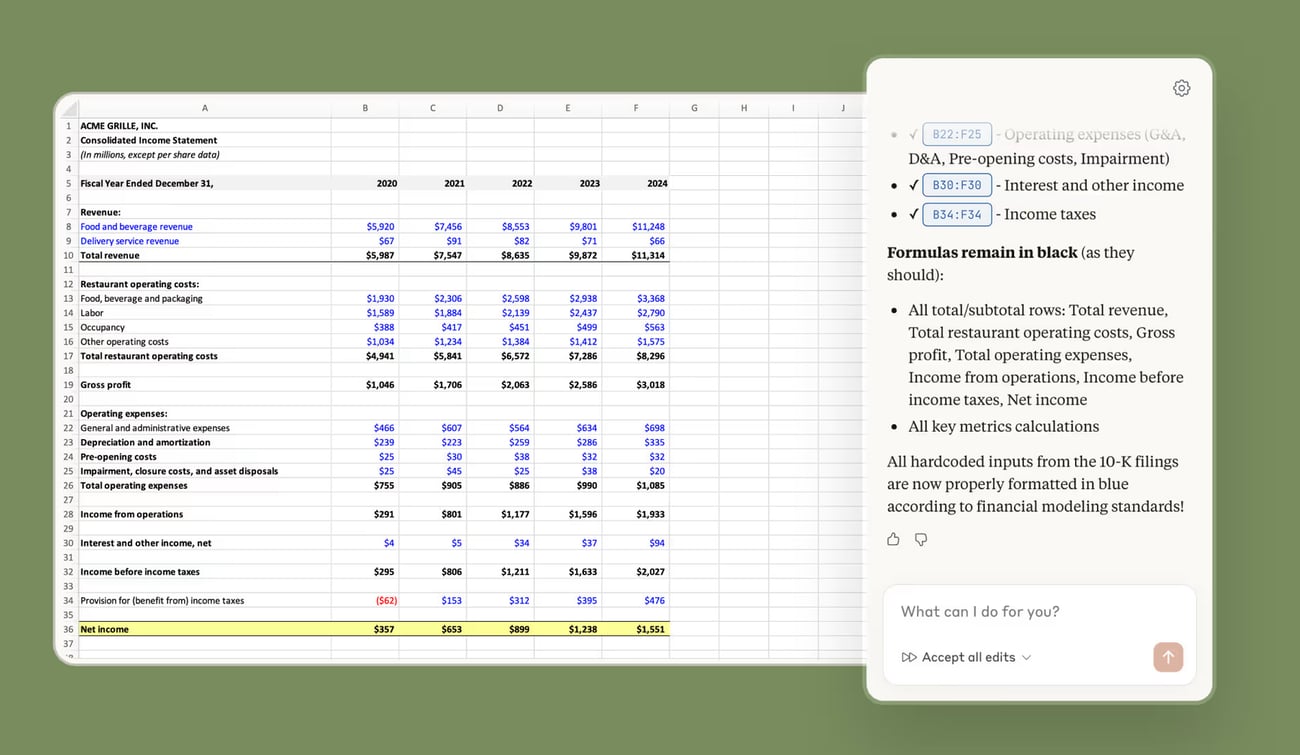Click the B30:F30 cell range chip
Screen dimensions: 1300x755
pos(957,185)
